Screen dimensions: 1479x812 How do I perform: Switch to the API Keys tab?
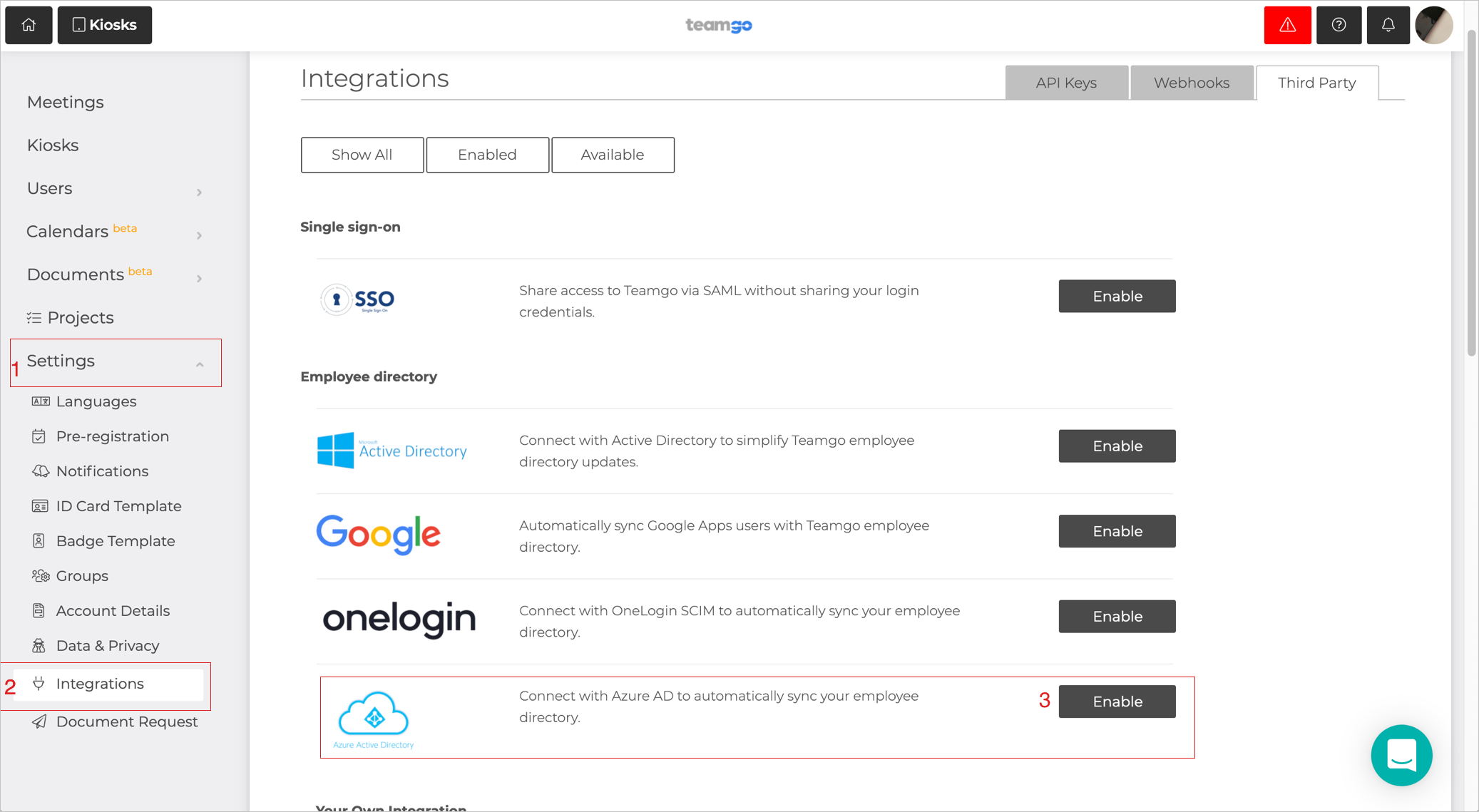pos(1066,83)
